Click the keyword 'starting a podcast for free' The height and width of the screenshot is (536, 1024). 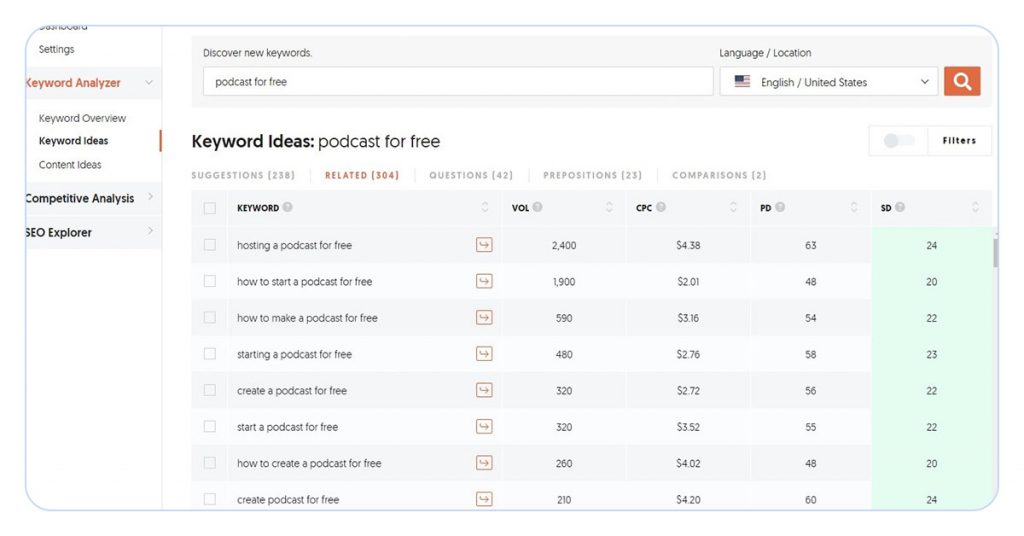pyautogui.click(x=294, y=354)
